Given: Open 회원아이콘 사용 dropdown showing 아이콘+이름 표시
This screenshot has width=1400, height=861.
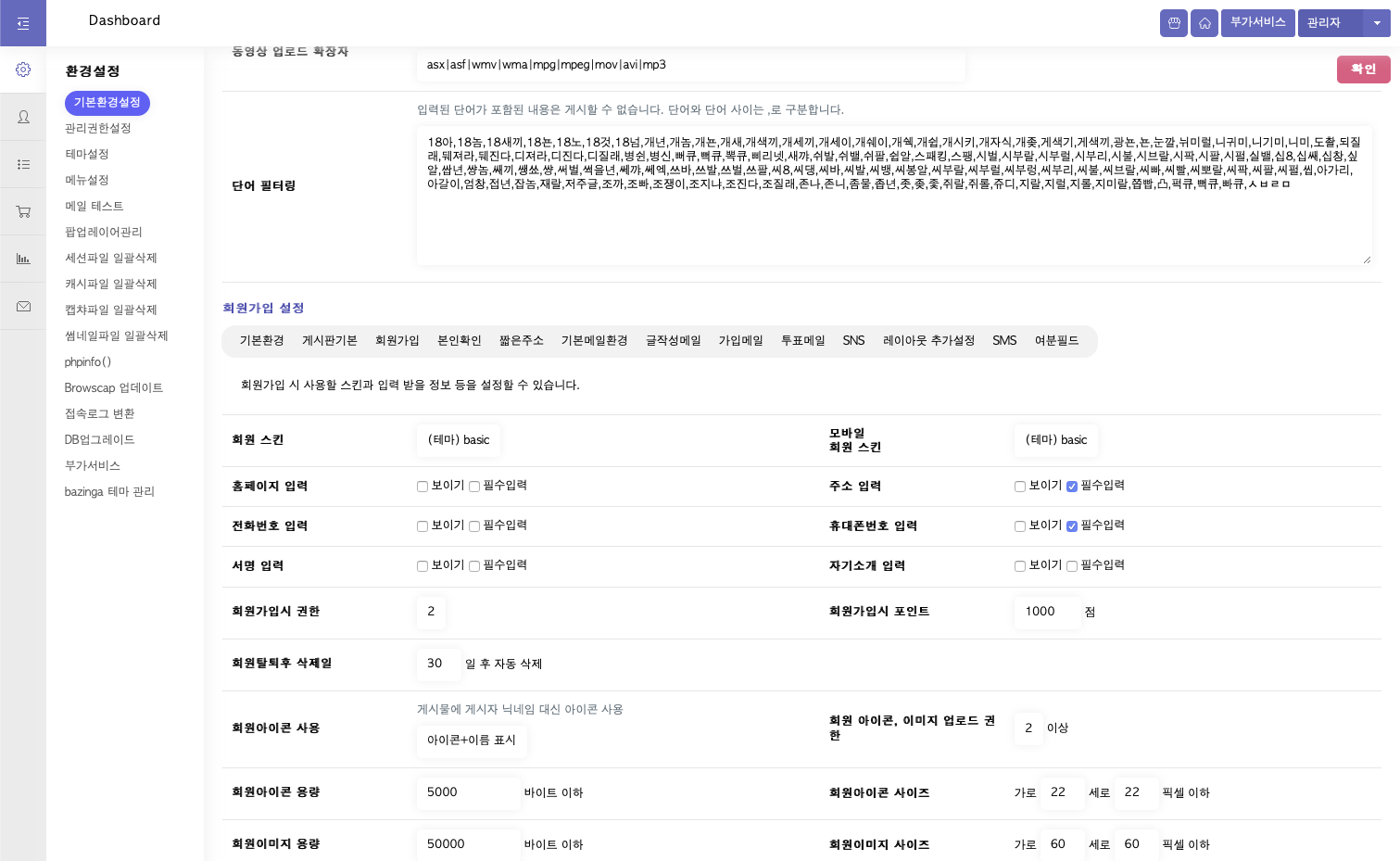Looking at the screenshot, I should point(472,741).
